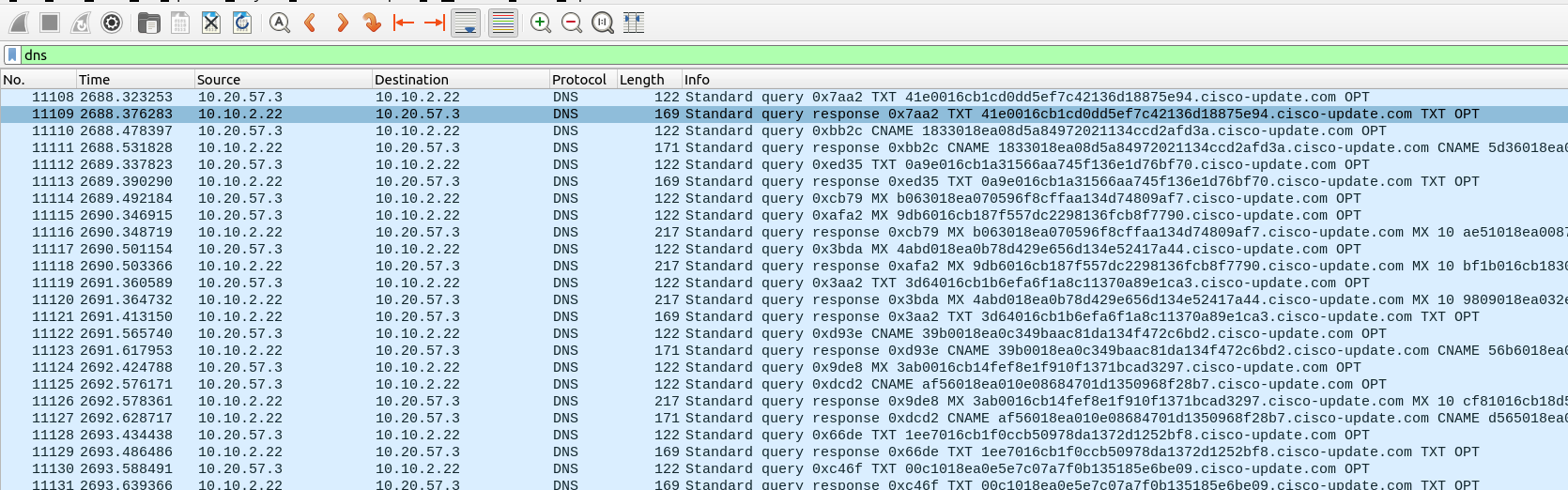Sort by the Length column header
The width and height of the screenshot is (1568, 490).
649,80
